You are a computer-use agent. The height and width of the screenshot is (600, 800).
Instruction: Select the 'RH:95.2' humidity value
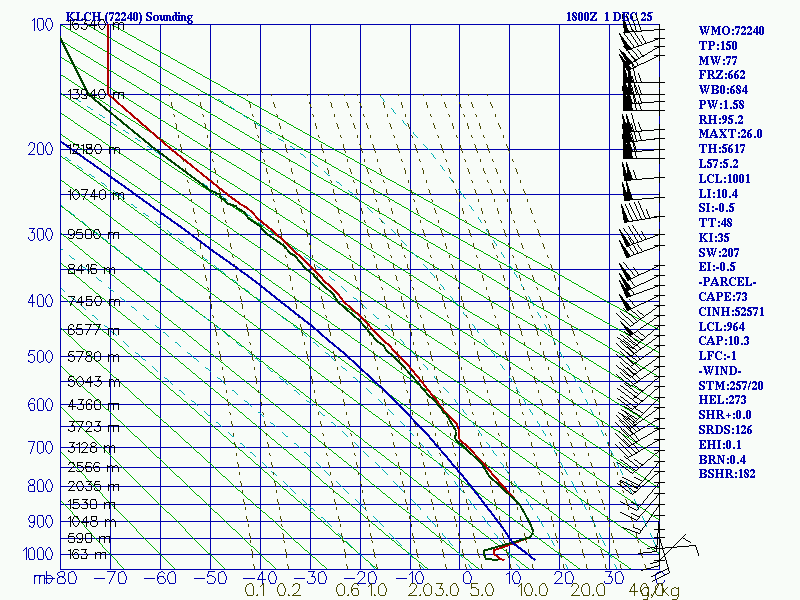[721, 119]
